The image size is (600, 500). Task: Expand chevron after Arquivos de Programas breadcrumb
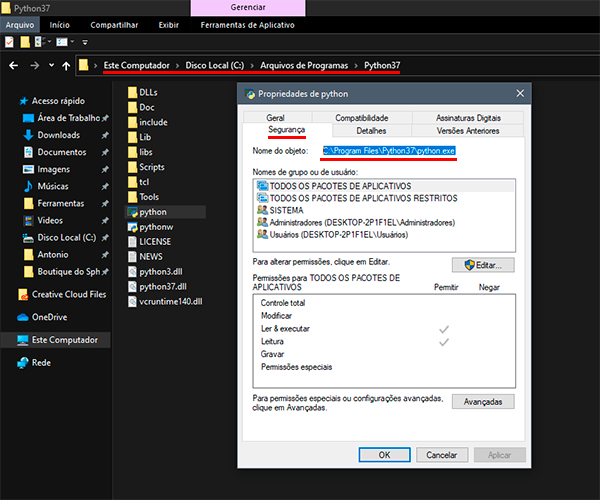click(356, 66)
